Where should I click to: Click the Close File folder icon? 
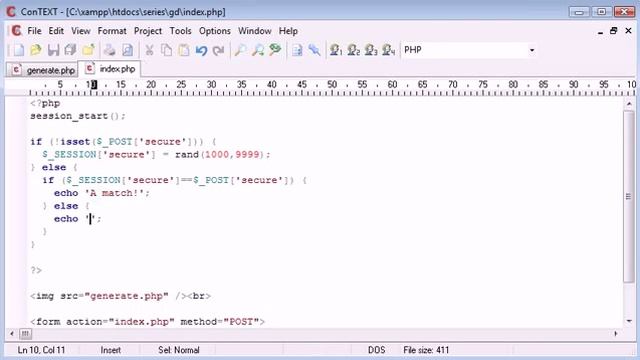[88, 50]
